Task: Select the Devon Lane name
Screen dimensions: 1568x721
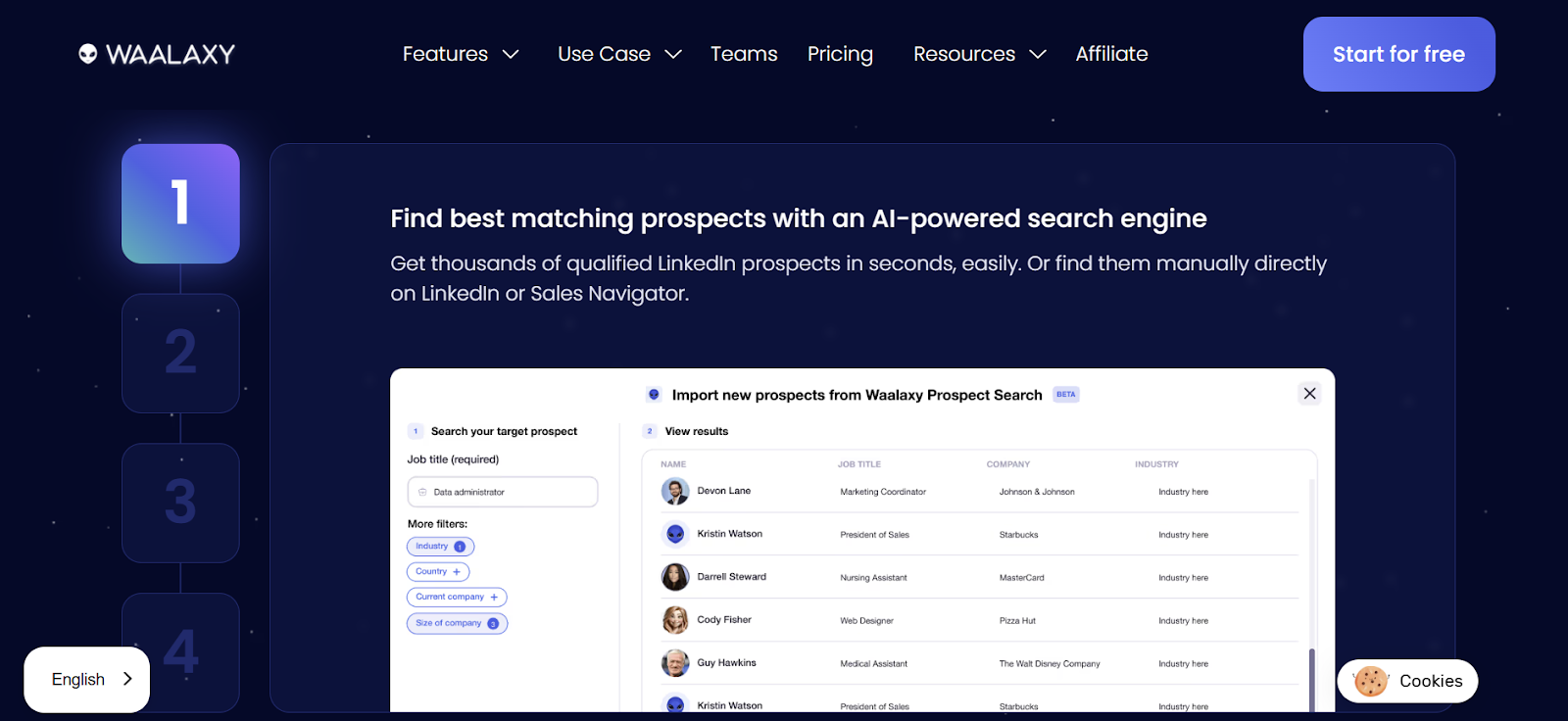Action: [x=723, y=491]
